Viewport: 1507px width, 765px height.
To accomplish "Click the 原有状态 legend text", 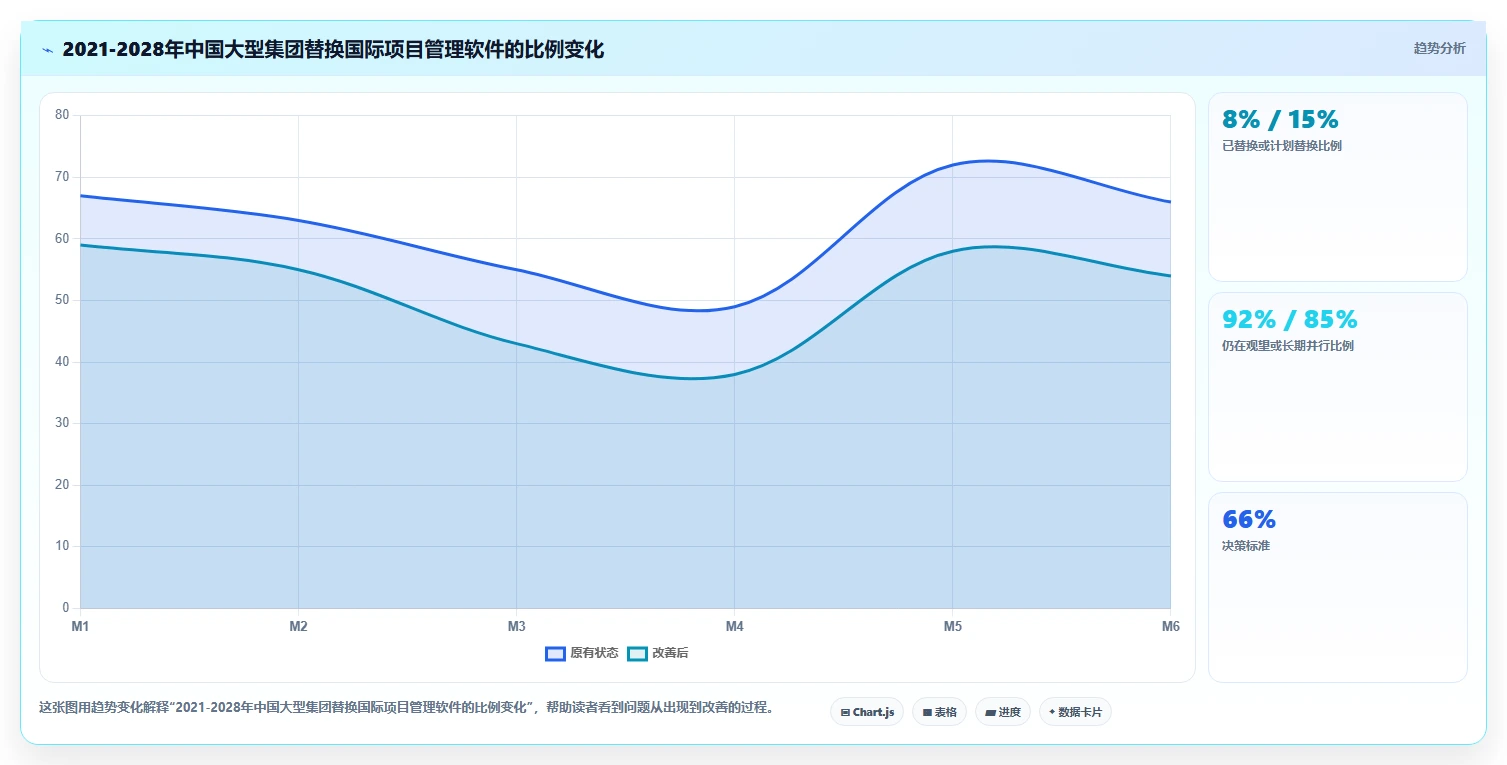I will [594, 654].
